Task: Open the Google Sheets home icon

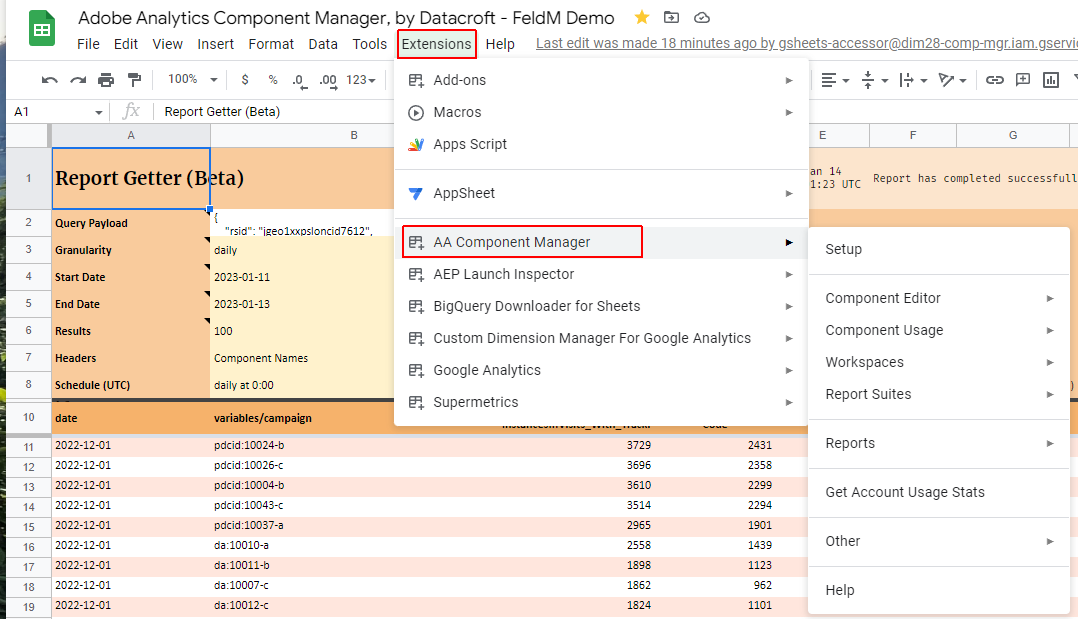Action: (x=41, y=30)
